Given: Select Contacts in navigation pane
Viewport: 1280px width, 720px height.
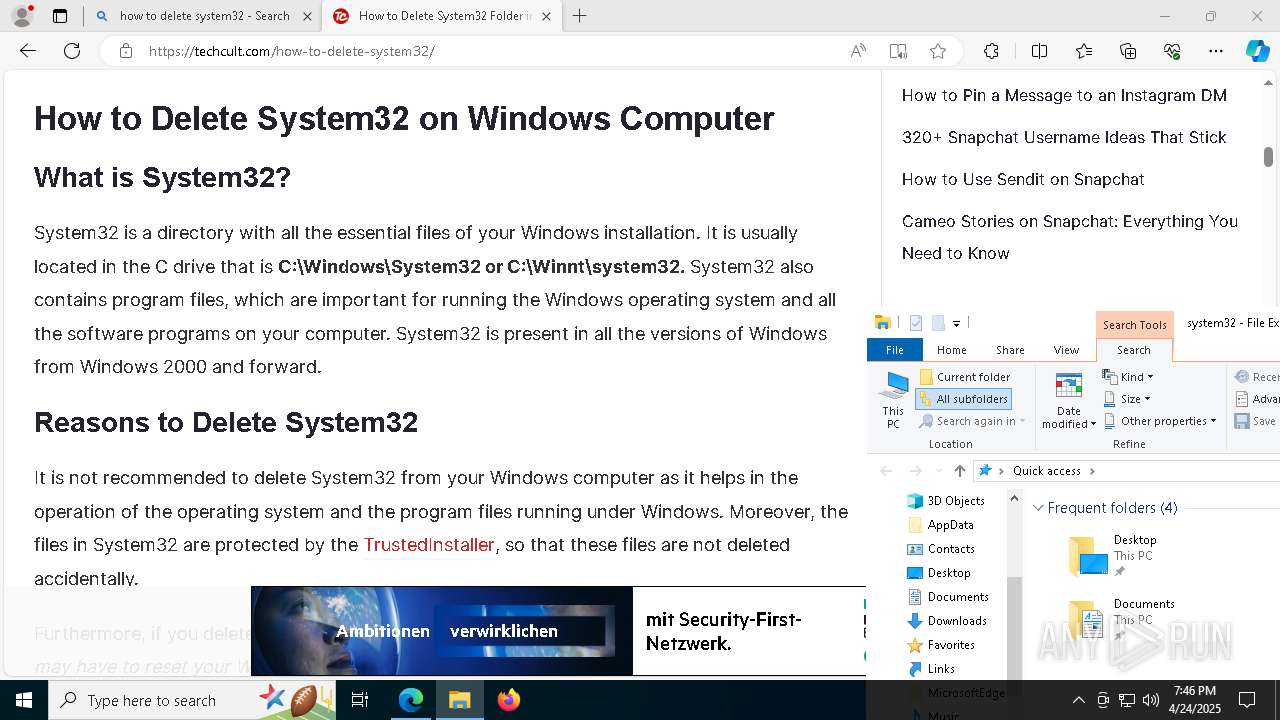Looking at the screenshot, I should coord(941,549).
